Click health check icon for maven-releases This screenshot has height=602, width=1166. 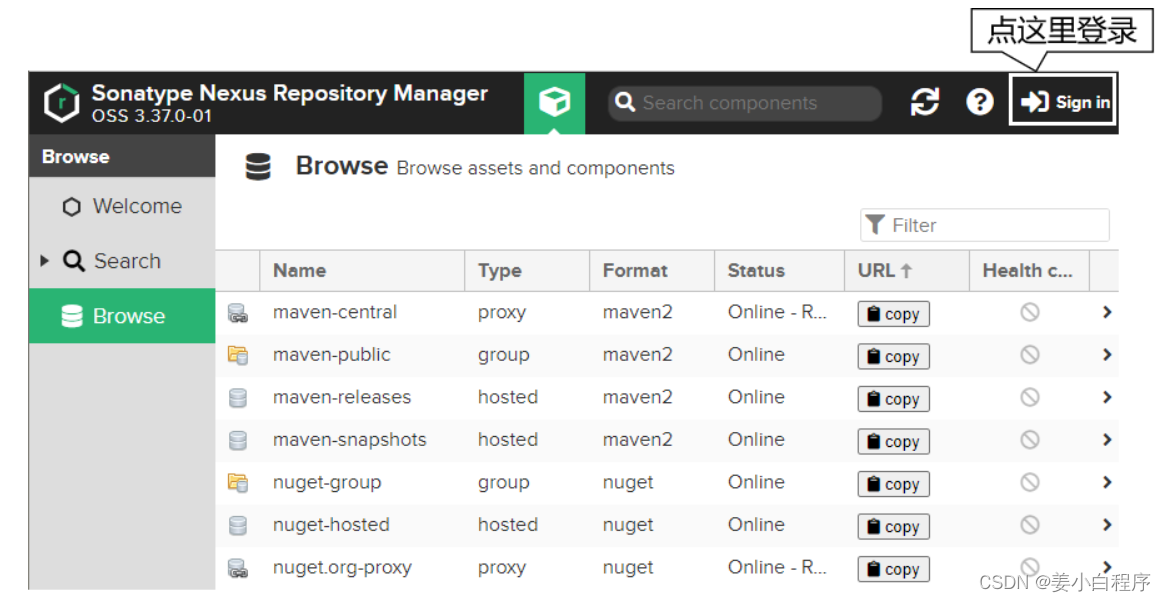pos(1029,397)
